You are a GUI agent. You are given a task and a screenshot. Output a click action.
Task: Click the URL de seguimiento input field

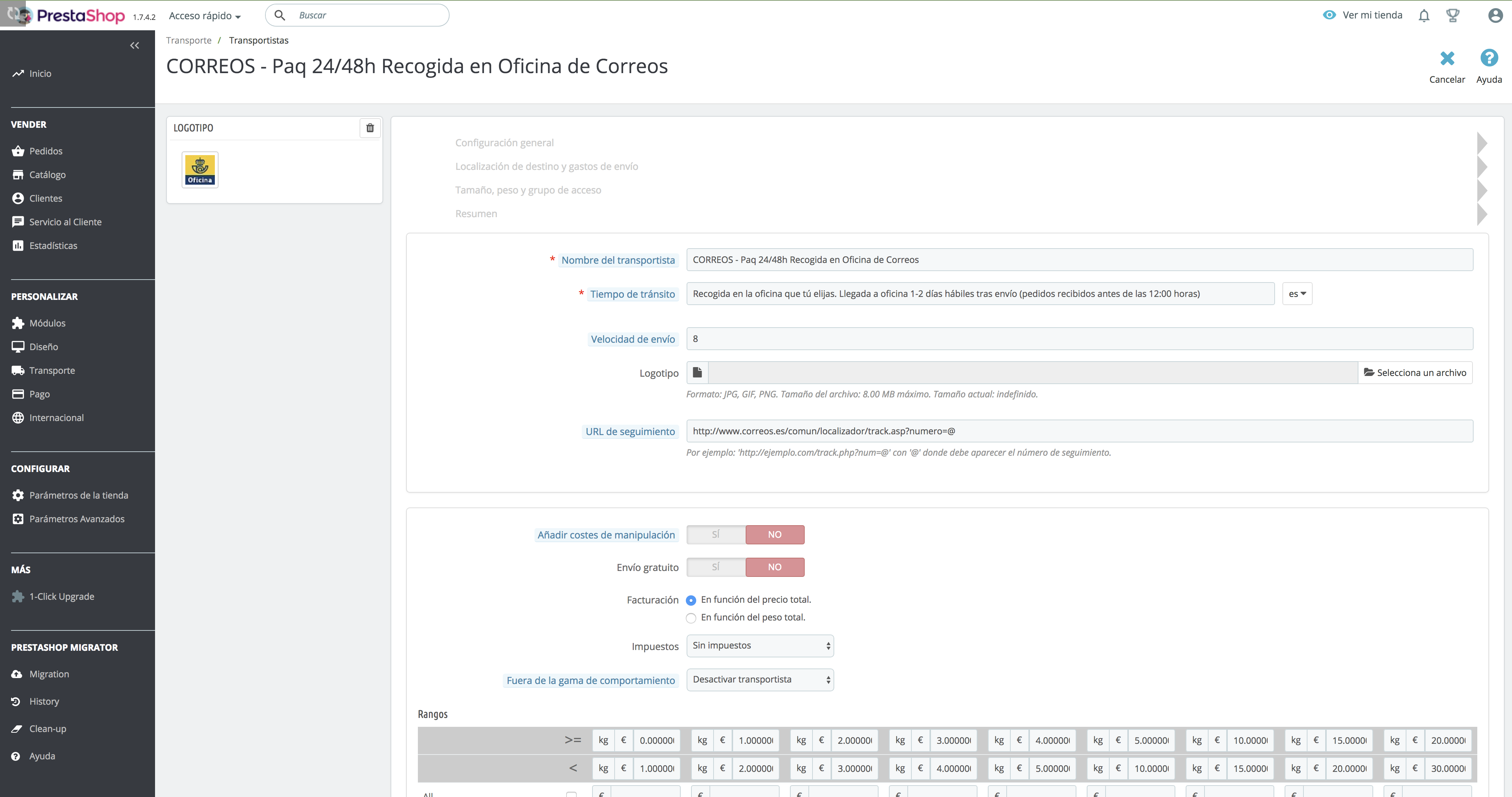[1079, 431]
